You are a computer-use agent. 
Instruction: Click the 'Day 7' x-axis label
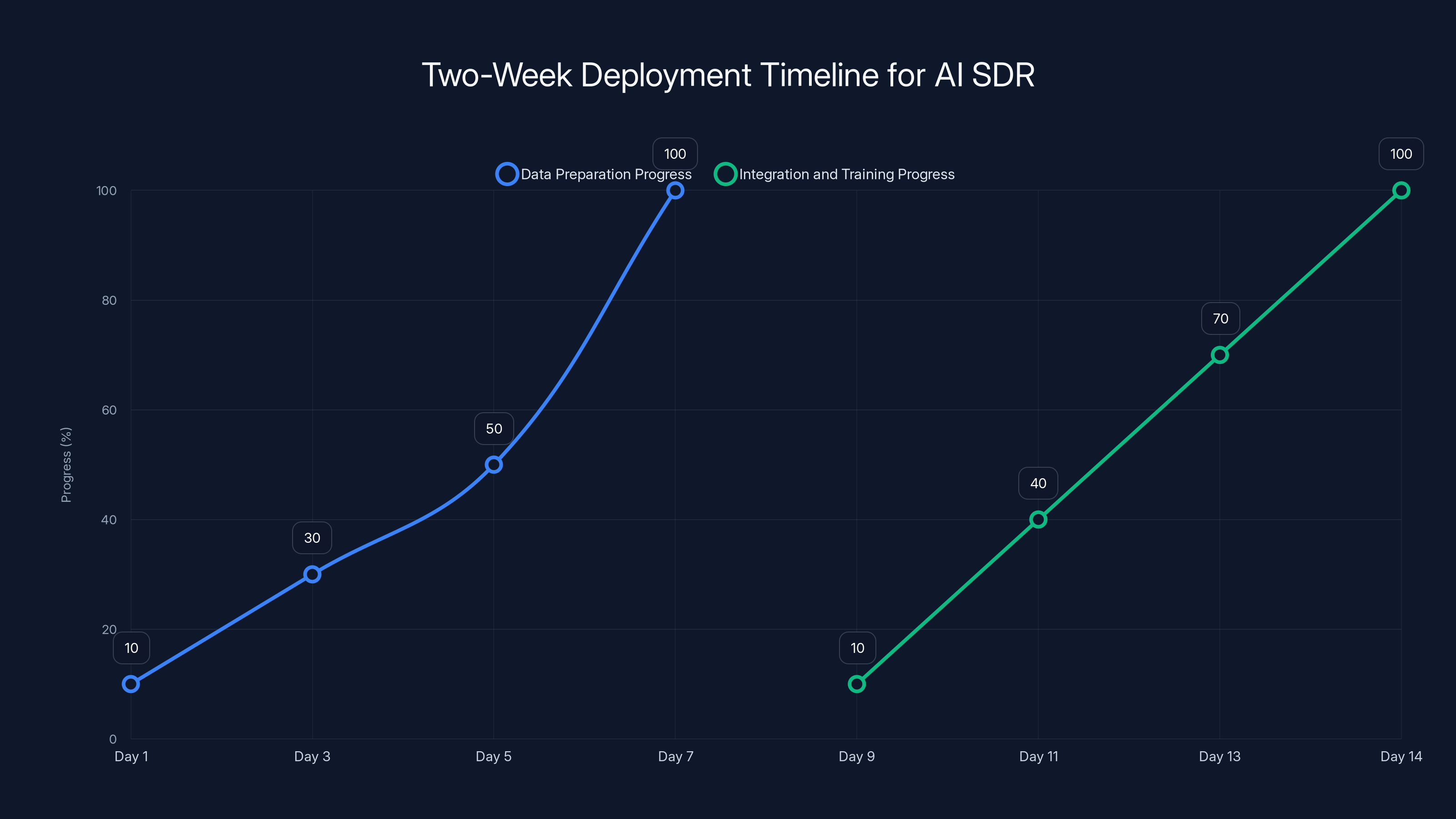[675, 756]
